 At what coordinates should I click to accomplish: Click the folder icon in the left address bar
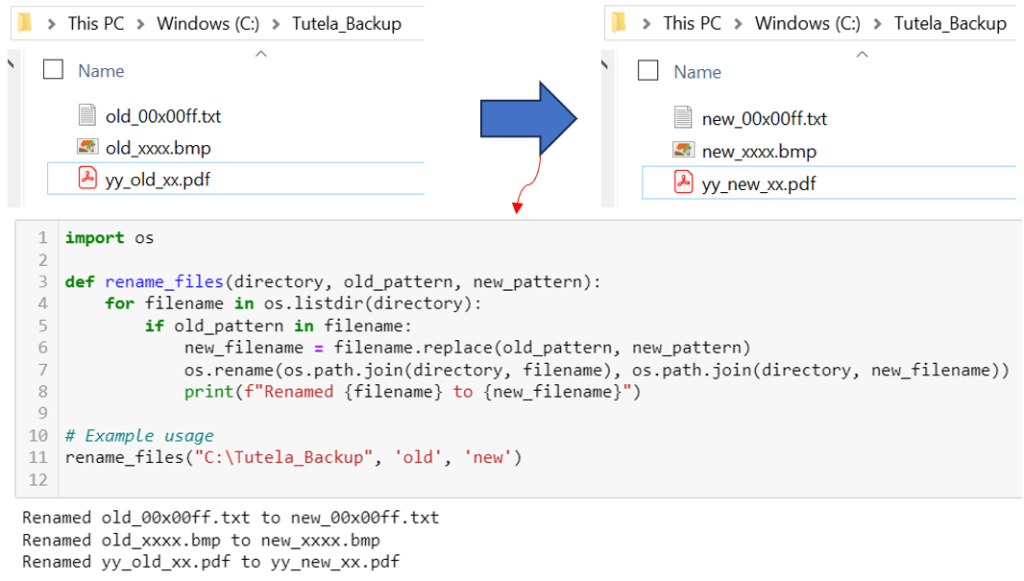tap(26, 22)
